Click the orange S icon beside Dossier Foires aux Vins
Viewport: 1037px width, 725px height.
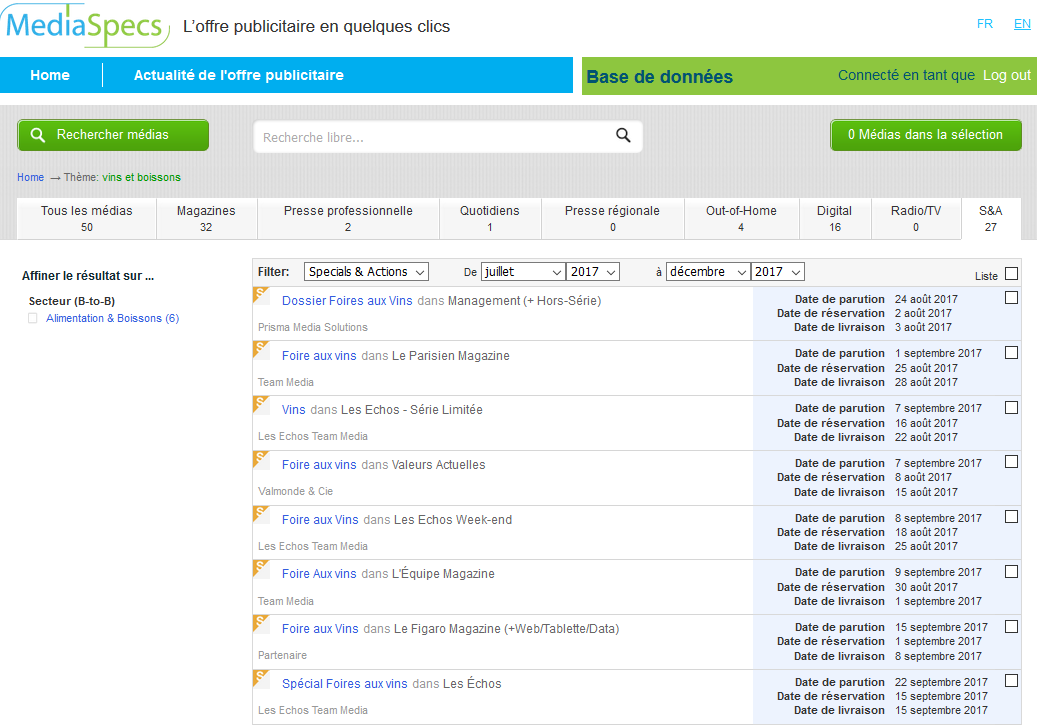261,295
